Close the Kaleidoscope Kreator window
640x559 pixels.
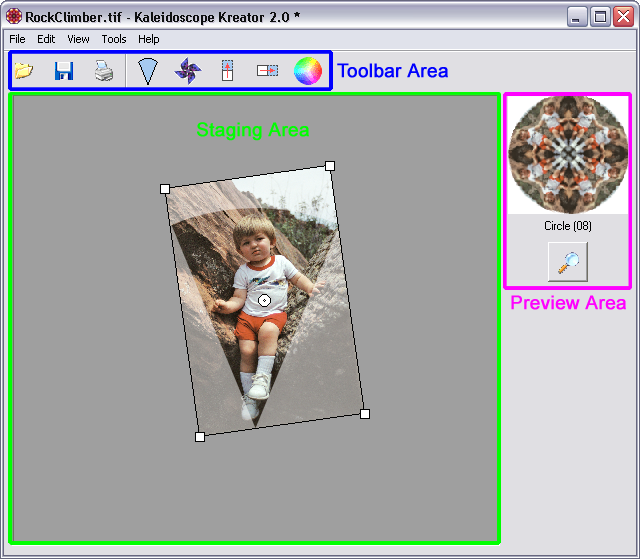click(623, 17)
